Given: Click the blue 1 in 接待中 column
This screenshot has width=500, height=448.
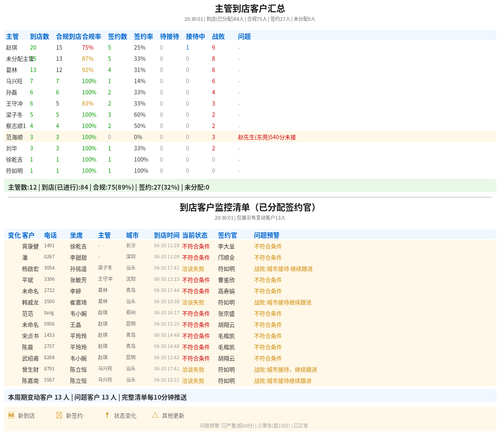Looking at the screenshot, I should [187, 48].
